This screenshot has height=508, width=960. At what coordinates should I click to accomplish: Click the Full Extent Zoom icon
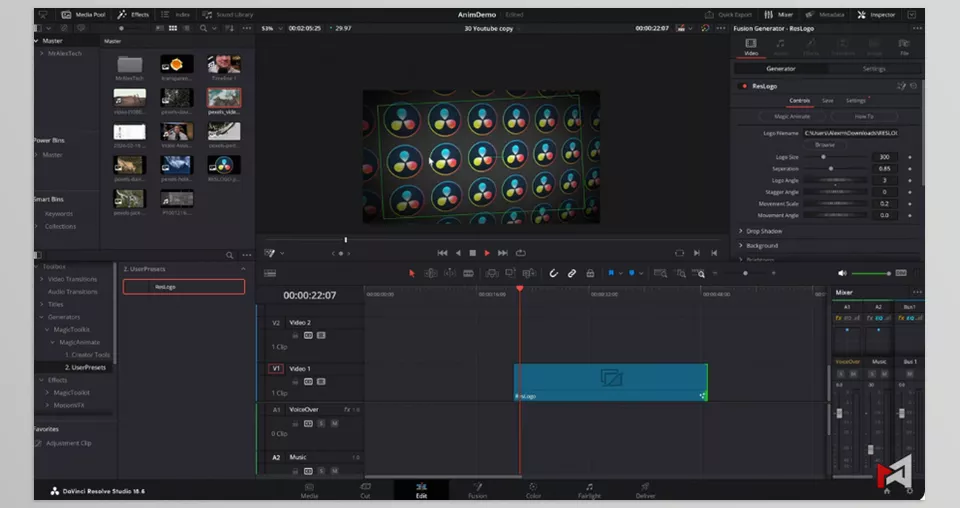tap(660, 274)
